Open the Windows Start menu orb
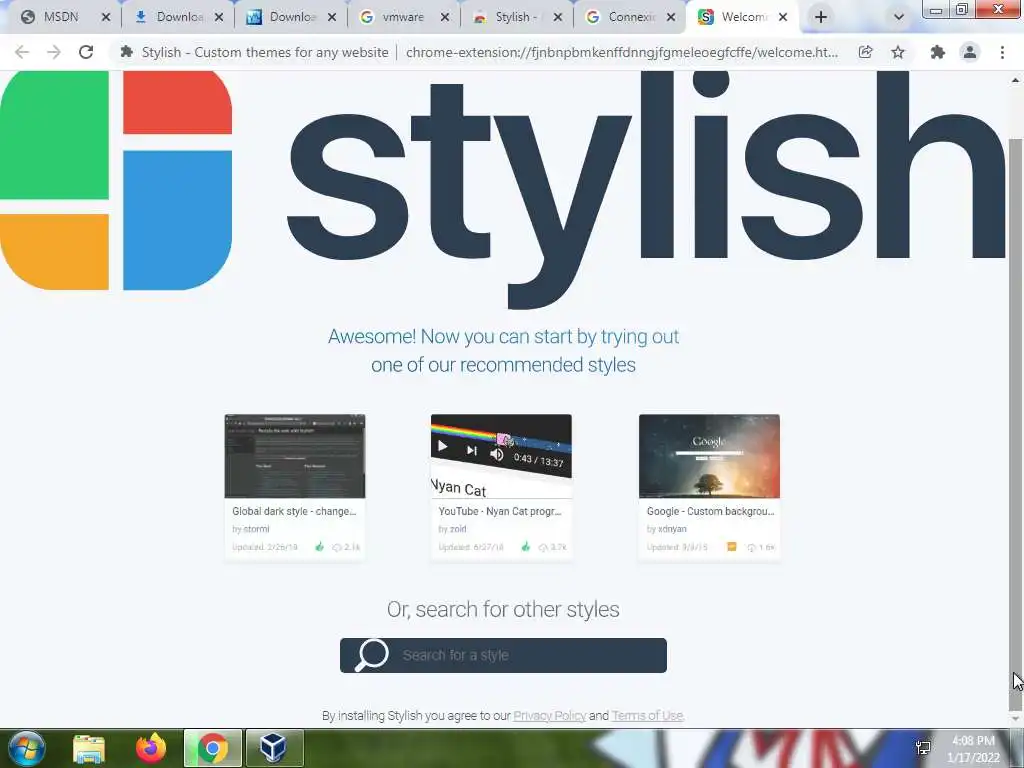Image resolution: width=1024 pixels, height=768 pixels. click(26, 748)
